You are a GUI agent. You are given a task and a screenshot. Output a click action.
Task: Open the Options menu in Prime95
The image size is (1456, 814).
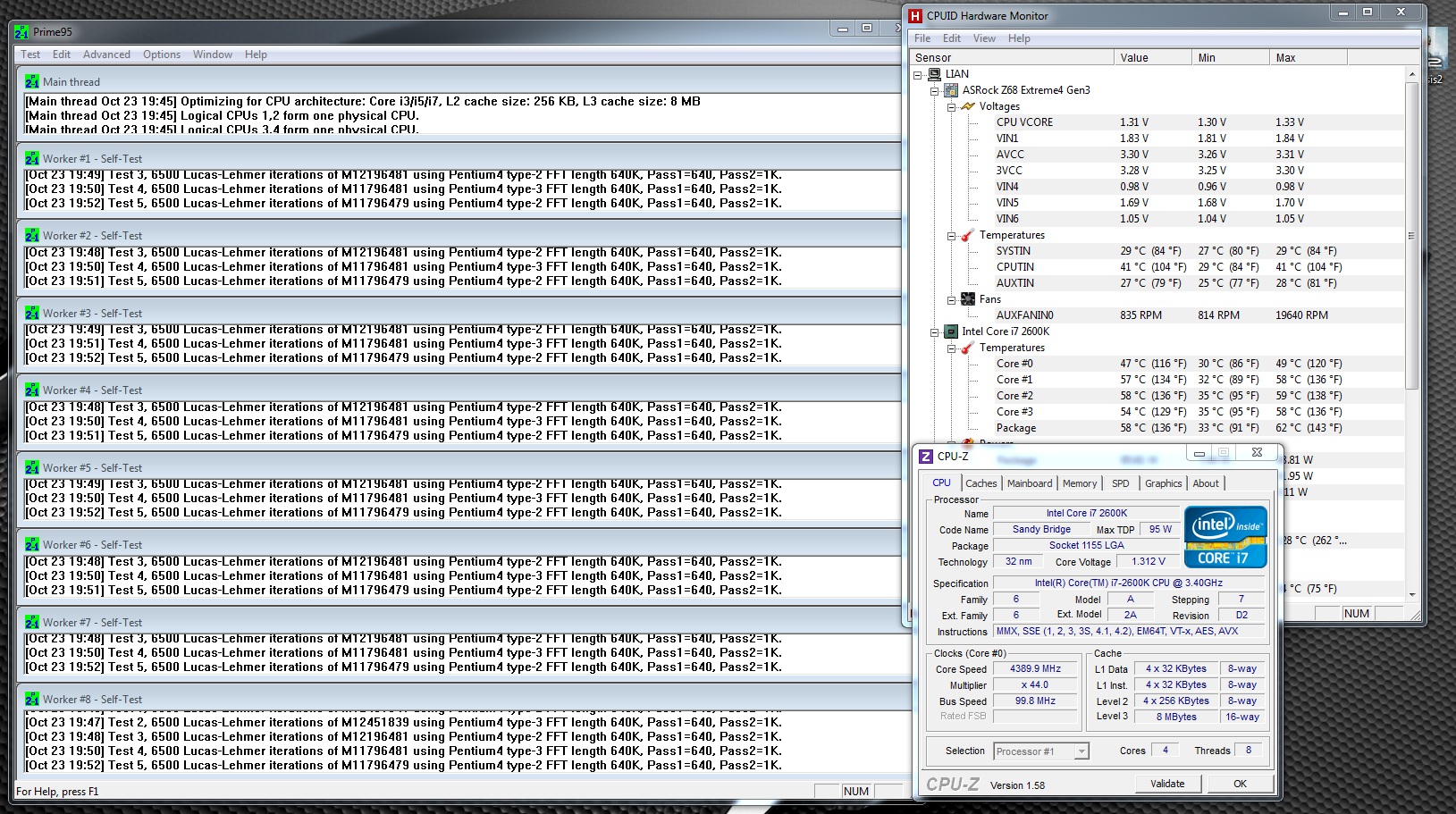tap(162, 55)
